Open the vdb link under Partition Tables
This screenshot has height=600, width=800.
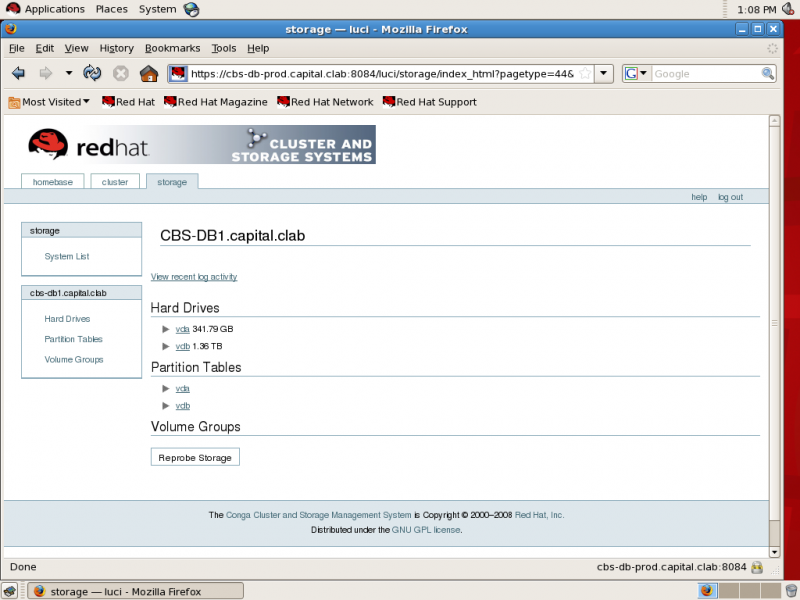tap(183, 406)
